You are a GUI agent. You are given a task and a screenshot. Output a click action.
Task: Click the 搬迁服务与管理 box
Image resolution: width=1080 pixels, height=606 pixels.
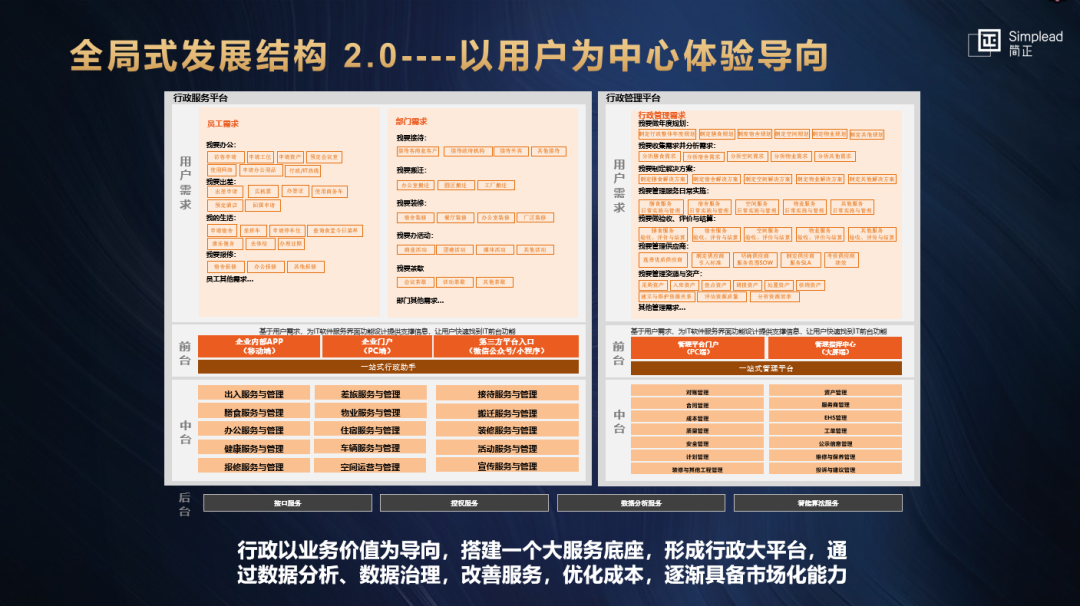(x=507, y=412)
